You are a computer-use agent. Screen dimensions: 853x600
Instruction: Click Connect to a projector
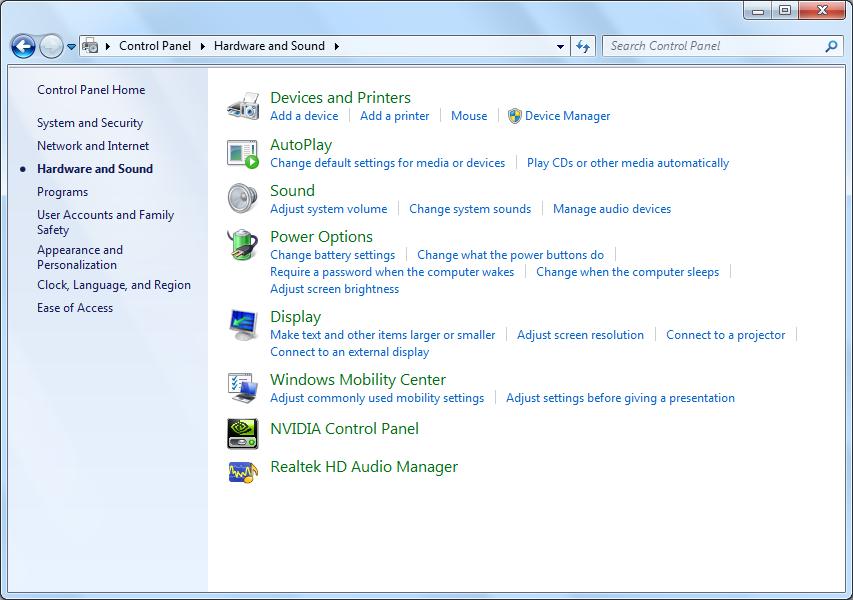(726, 335)
